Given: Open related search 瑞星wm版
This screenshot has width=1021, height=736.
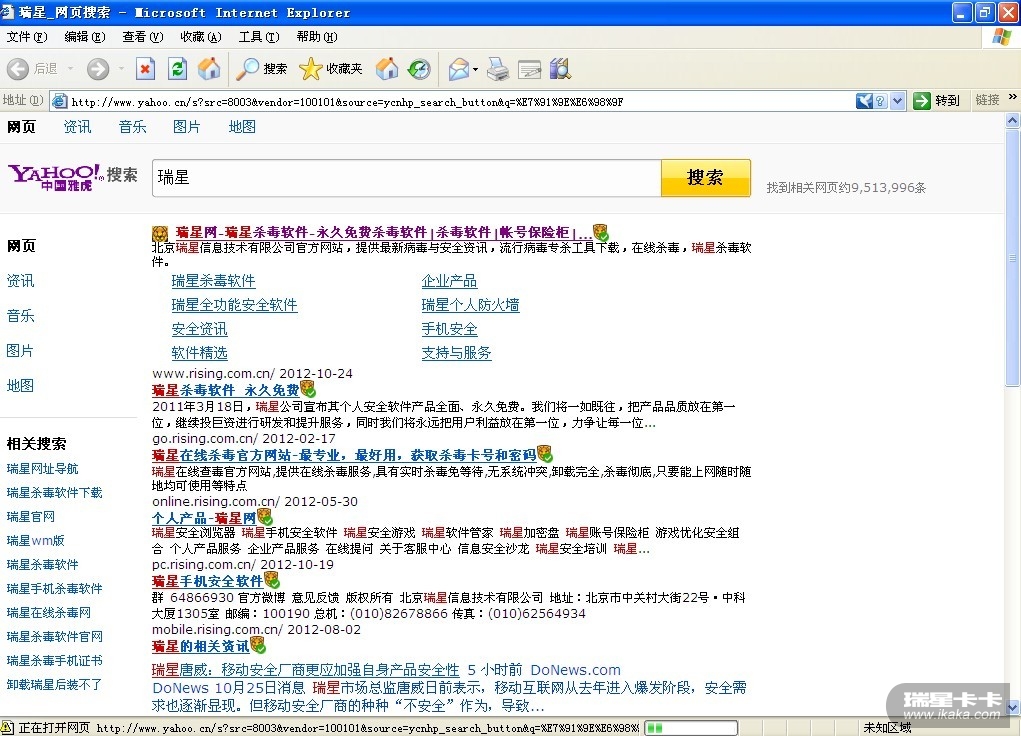Looking at the screenshot, I should pos(35,541).
